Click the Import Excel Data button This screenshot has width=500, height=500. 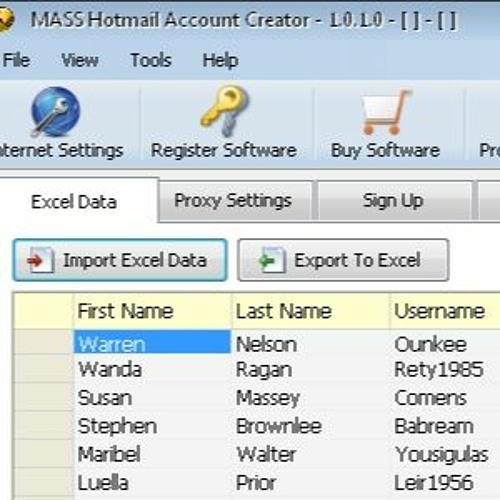coord(120,260)
